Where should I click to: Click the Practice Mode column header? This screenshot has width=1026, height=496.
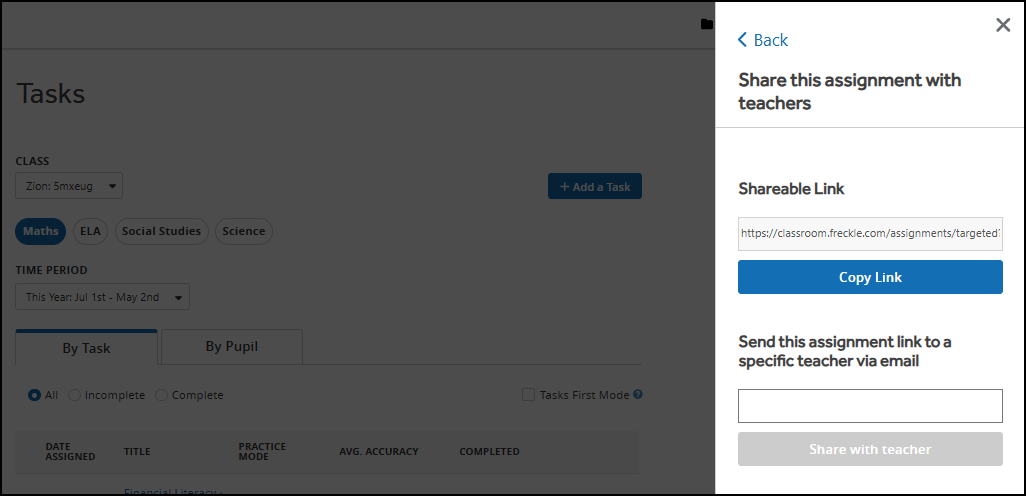click(x=262, y=452)
